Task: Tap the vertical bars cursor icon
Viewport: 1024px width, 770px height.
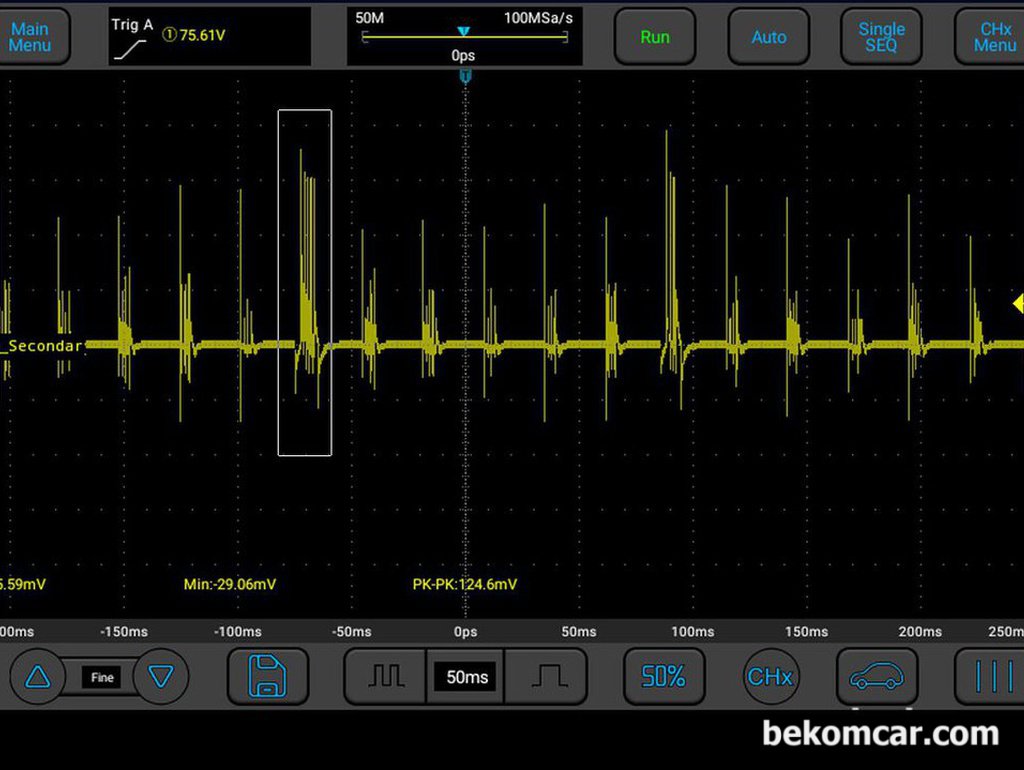Action: tap(991, 677)
